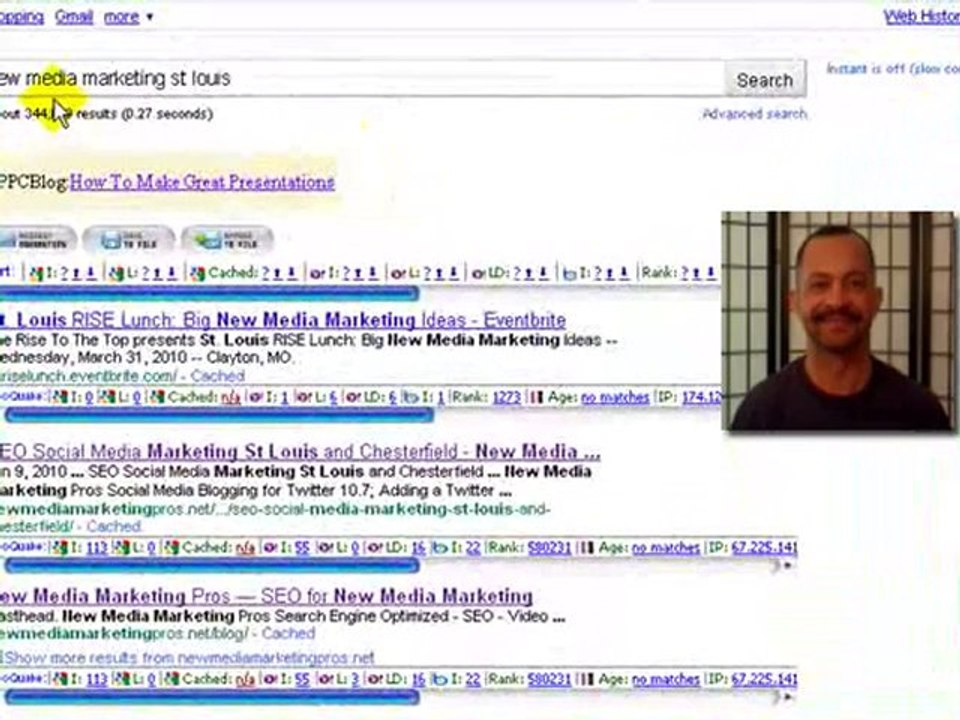Click the Request parameters toolbar button
This screenshot has height=720, width=960.
click(x=37, y=239)
